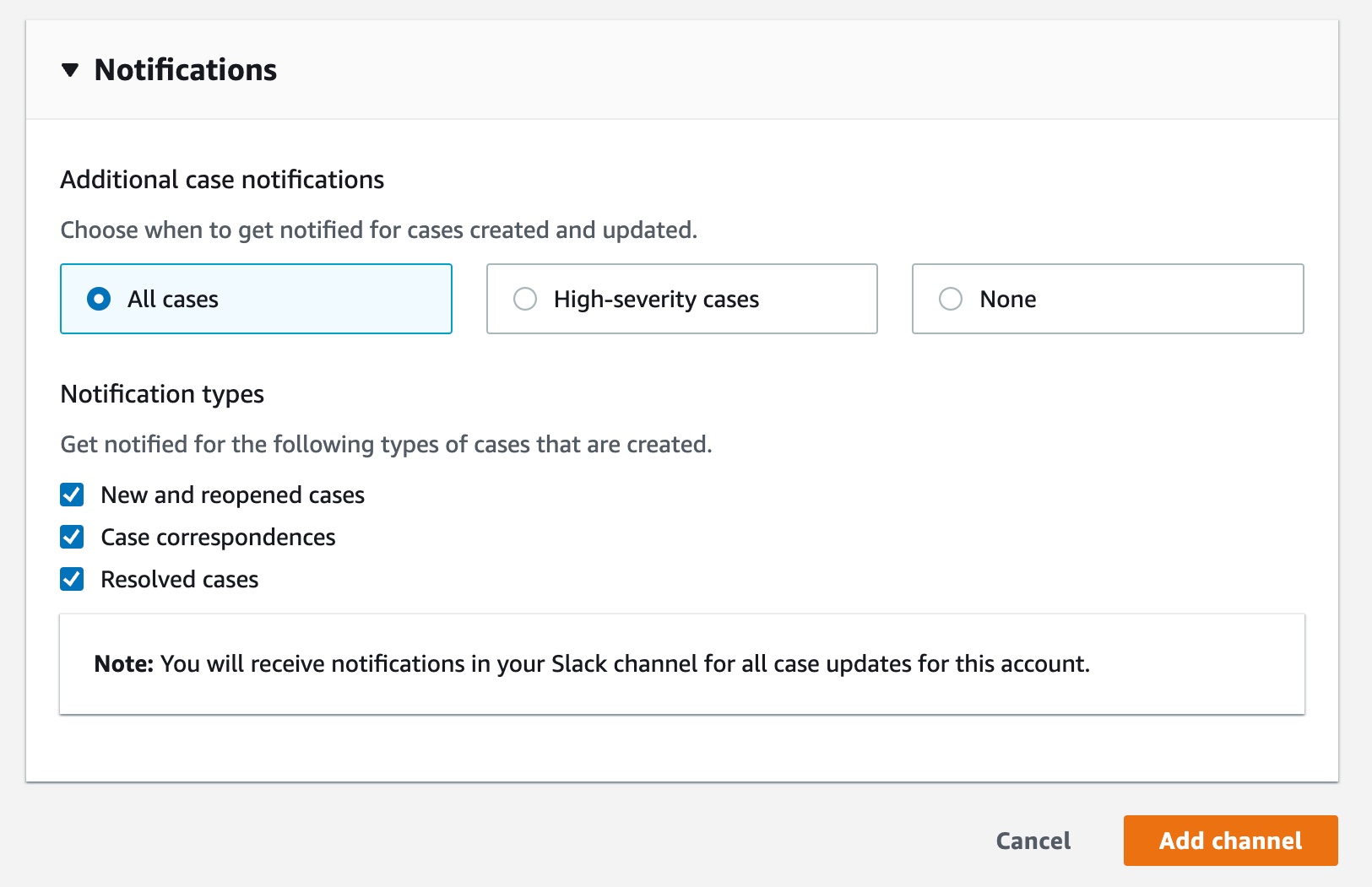
Task: Click the Slack channel note box
Action: click(681, 664)
